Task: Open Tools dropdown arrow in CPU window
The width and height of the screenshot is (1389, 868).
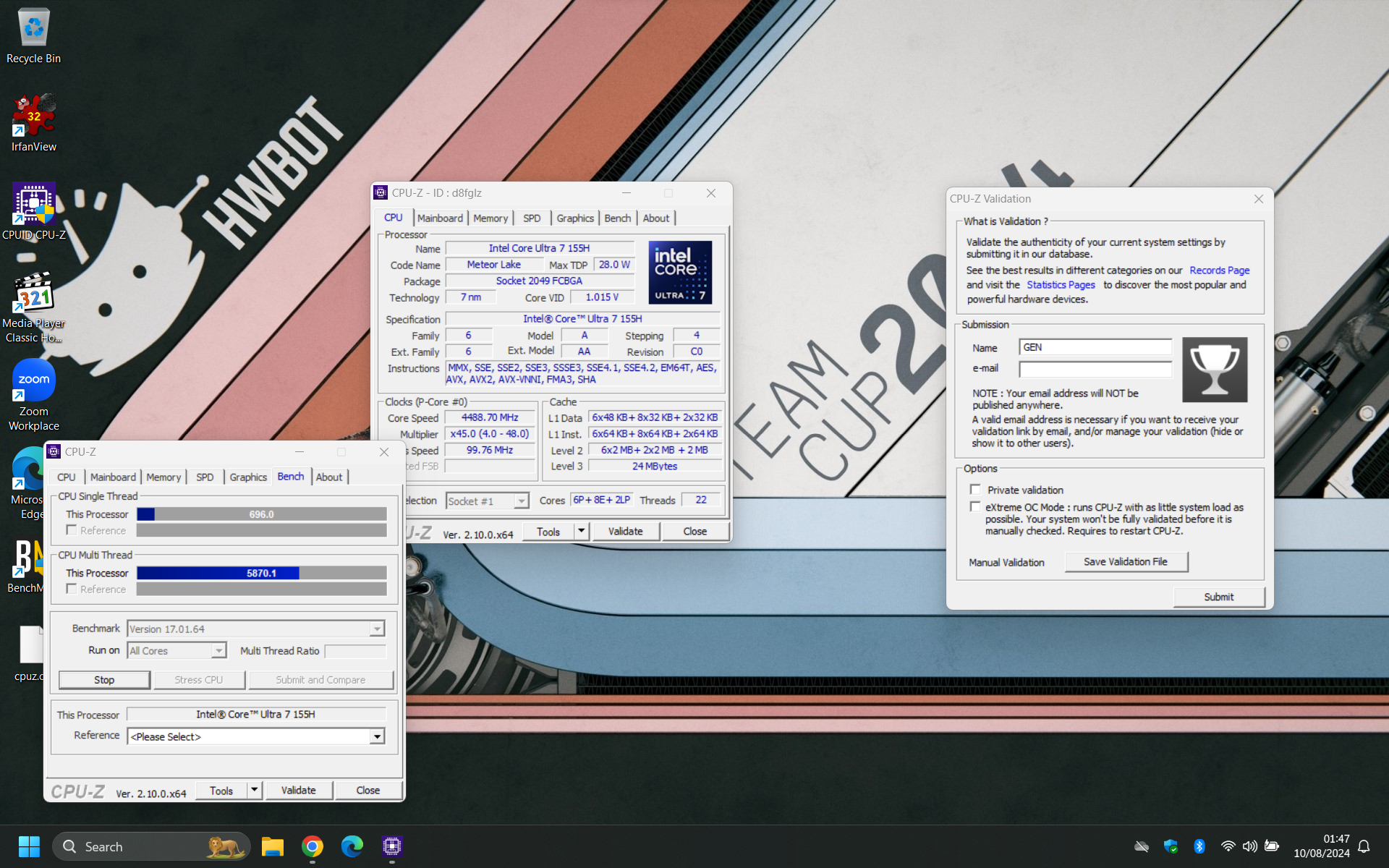Action: [581, 531]
